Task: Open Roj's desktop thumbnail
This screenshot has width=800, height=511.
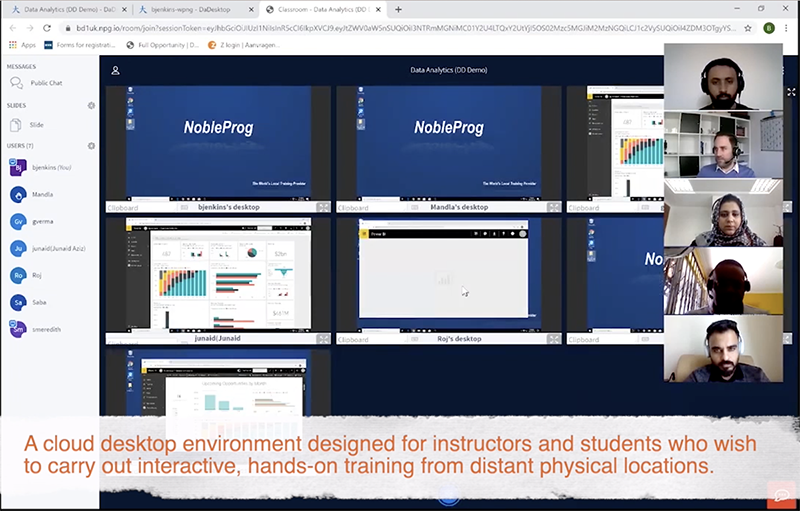Action: [449, 275]
